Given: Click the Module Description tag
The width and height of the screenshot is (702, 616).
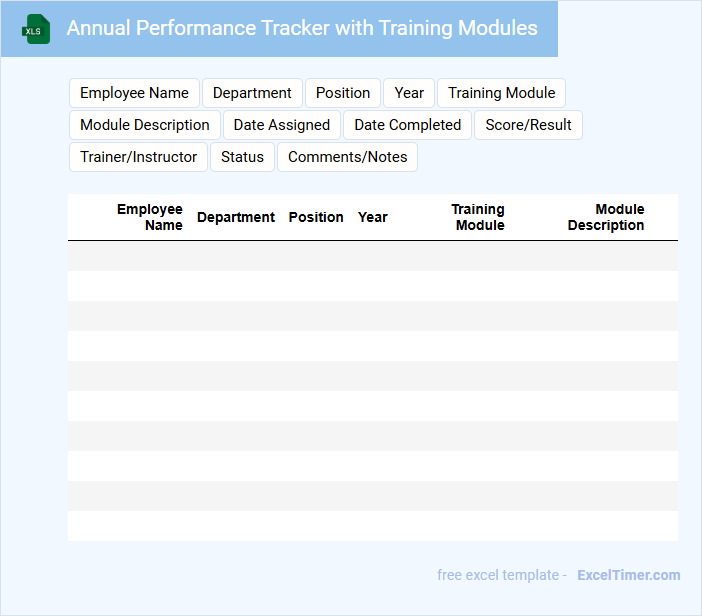Looking at the screenshot, I should tap(145, 125).
